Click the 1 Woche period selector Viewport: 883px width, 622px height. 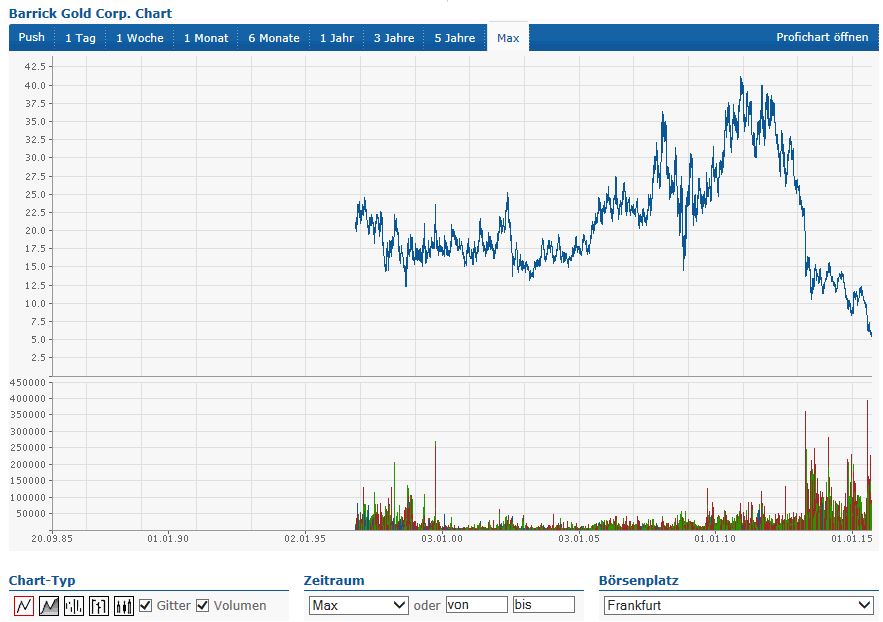tap(135, 38)
